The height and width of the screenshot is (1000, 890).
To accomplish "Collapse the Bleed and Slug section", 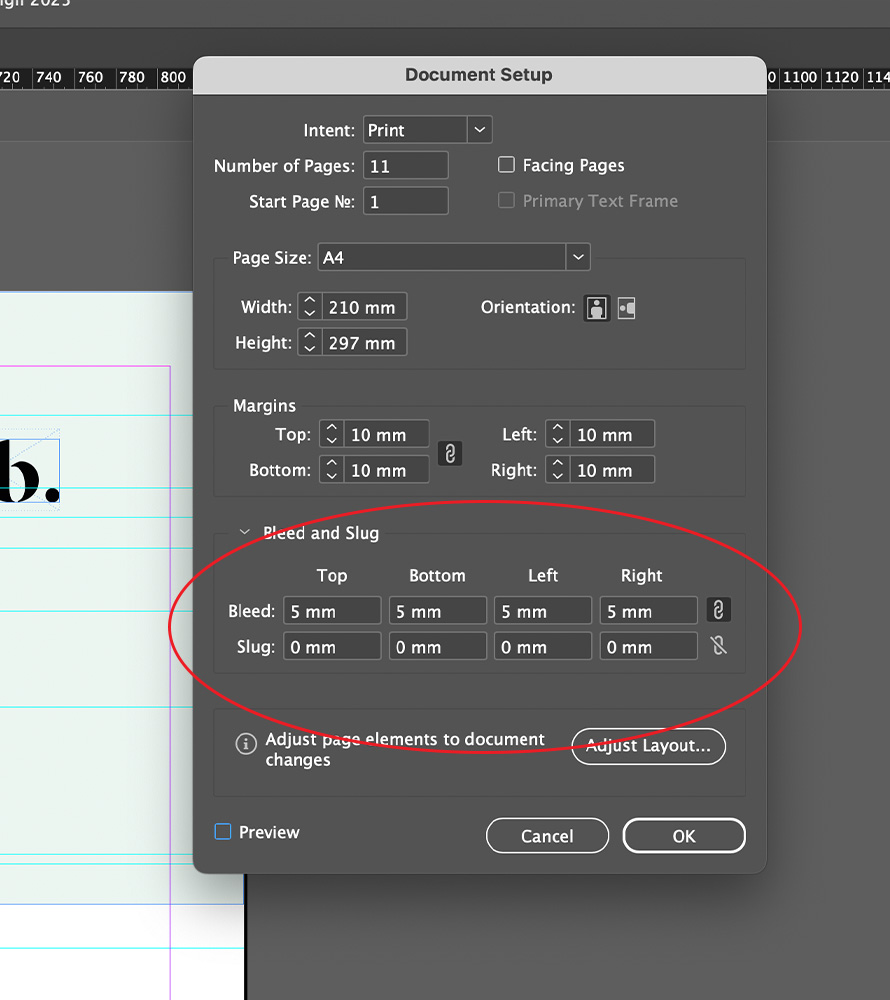I will [244, 532].
